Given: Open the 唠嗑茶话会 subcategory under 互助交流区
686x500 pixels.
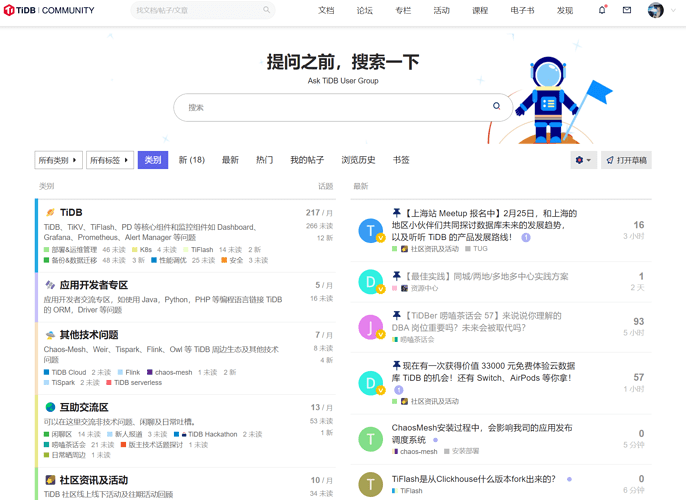Looking at the screenshot, I should (68, 445).
